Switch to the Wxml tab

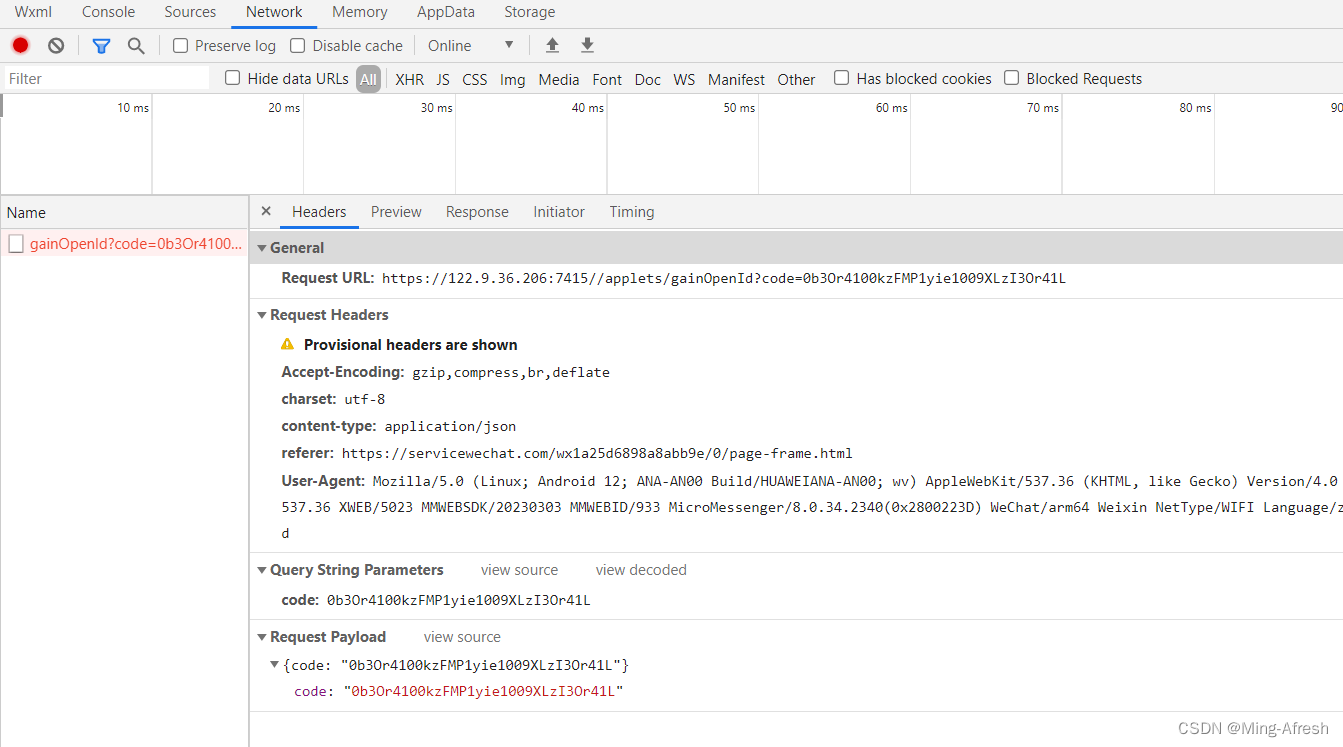pos(33,12)
